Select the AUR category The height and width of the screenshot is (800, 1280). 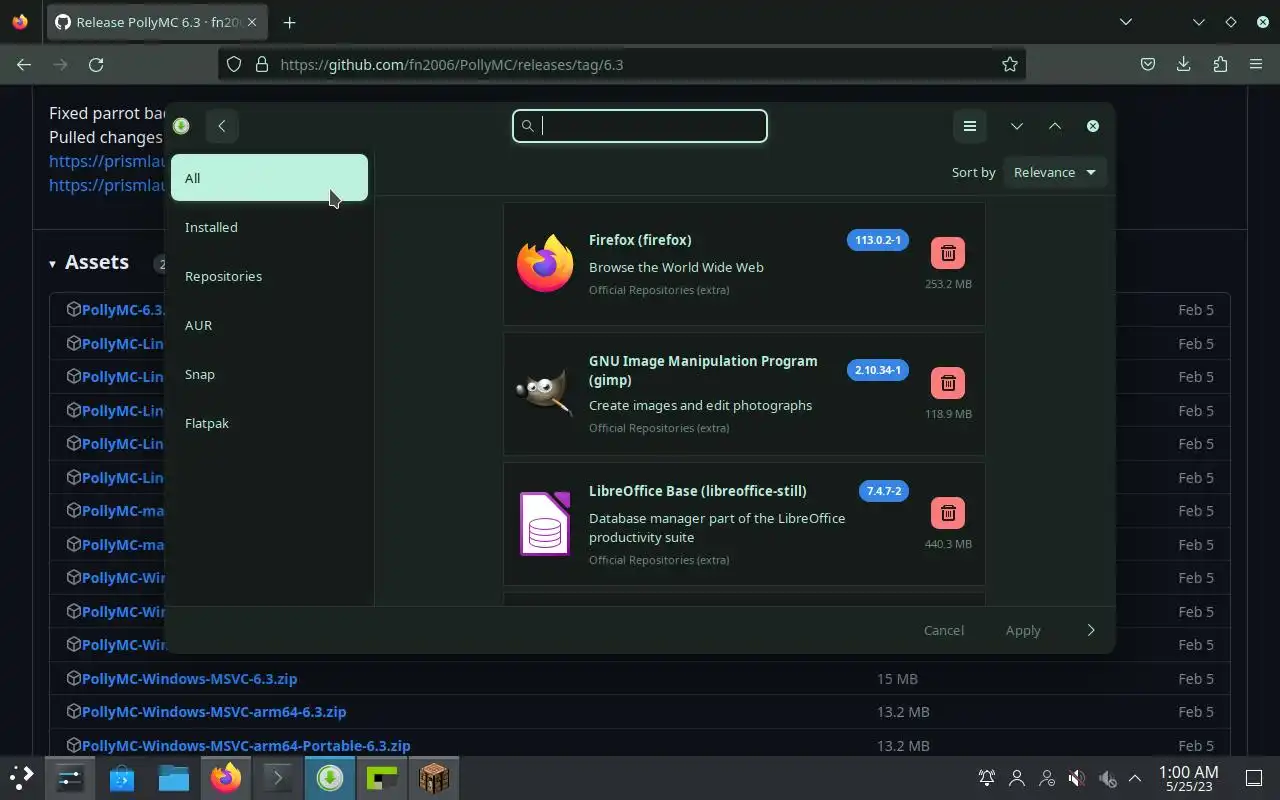(269, 325)
